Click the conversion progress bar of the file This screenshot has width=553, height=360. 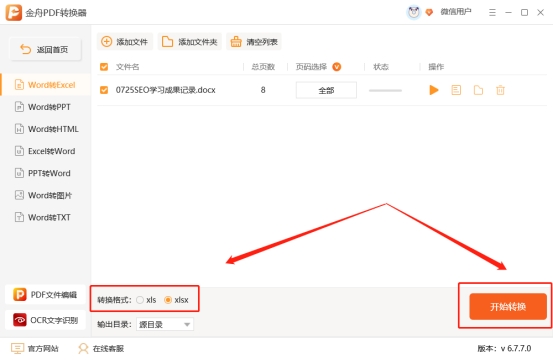pyautogui.click(x=385, y=90)
